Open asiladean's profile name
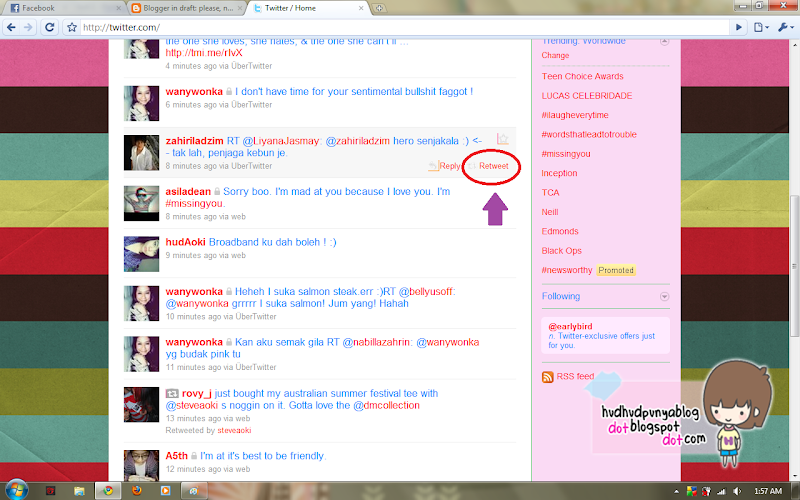This screenshot has width=800, height=500. pos(188,191)
